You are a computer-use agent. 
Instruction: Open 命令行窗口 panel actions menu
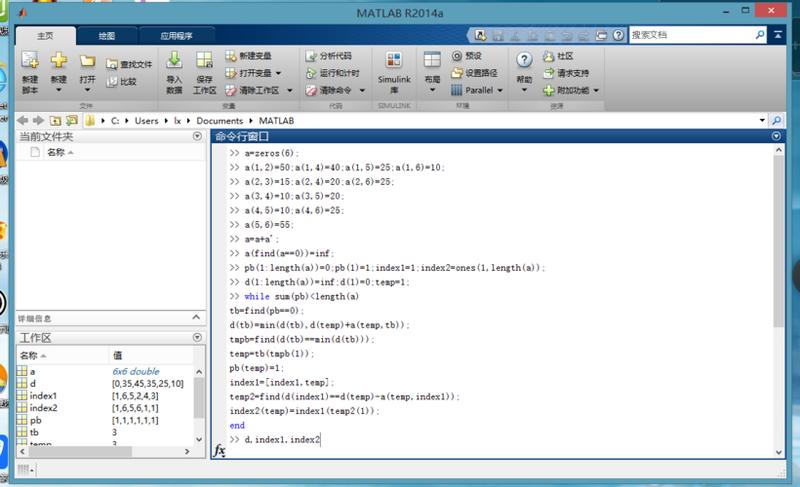776,136
